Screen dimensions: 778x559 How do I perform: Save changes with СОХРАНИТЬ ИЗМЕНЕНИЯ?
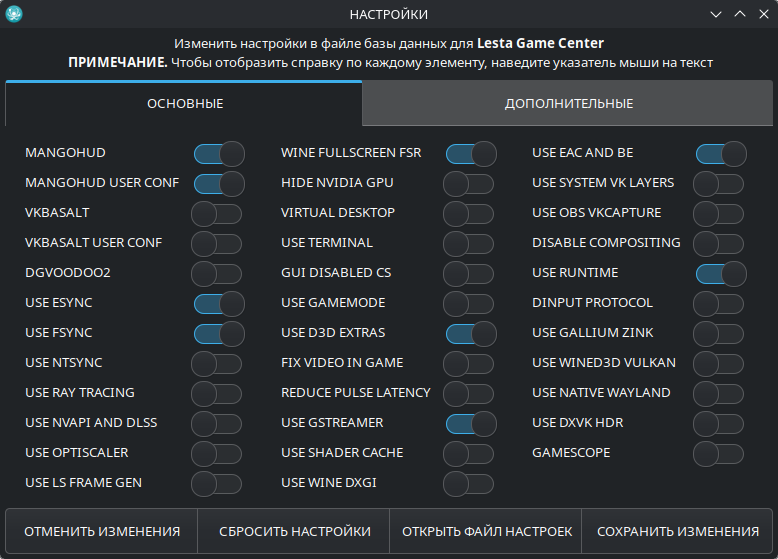pos(677,531)
